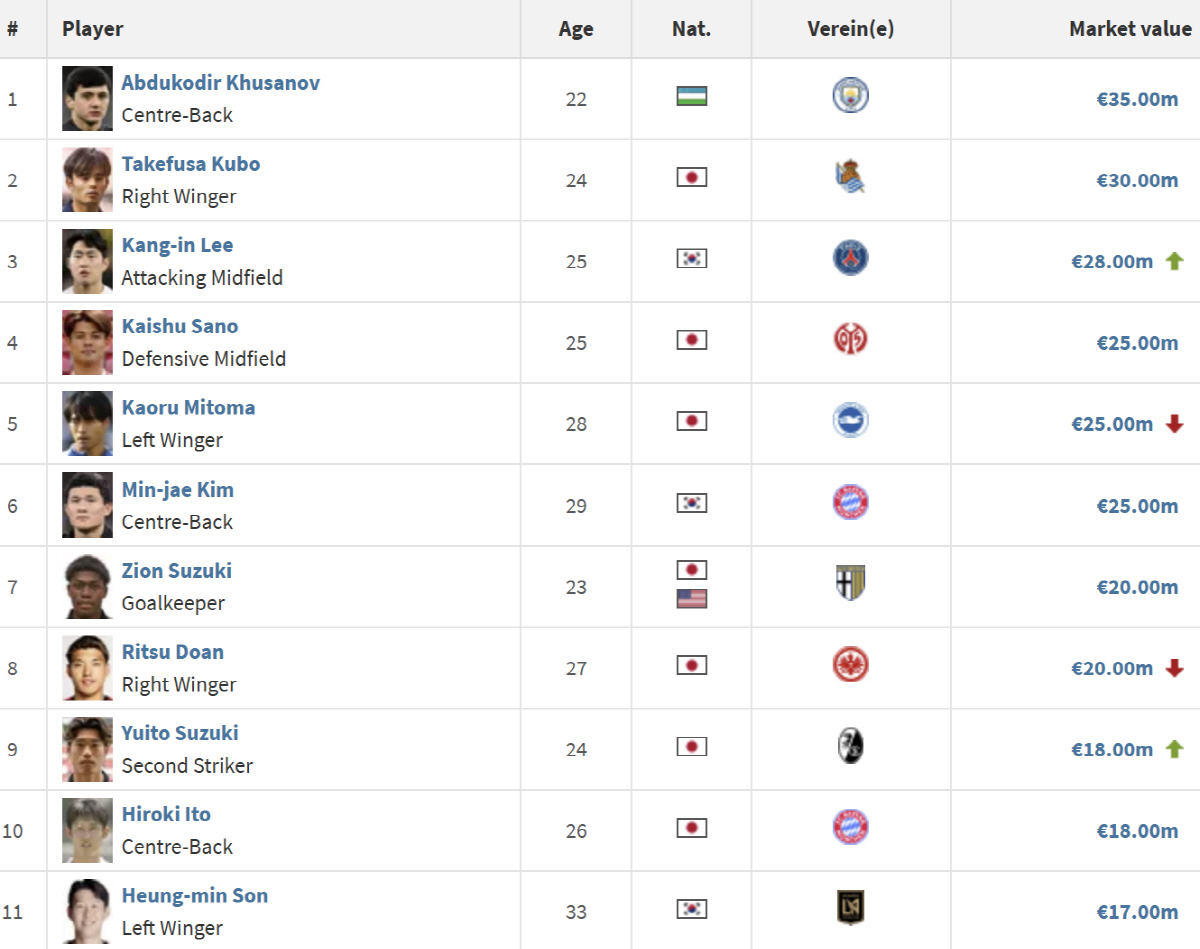The image size is (1200, 949).
Task: Click Manchester City club crest icon
Action: (x=850, y=96)
